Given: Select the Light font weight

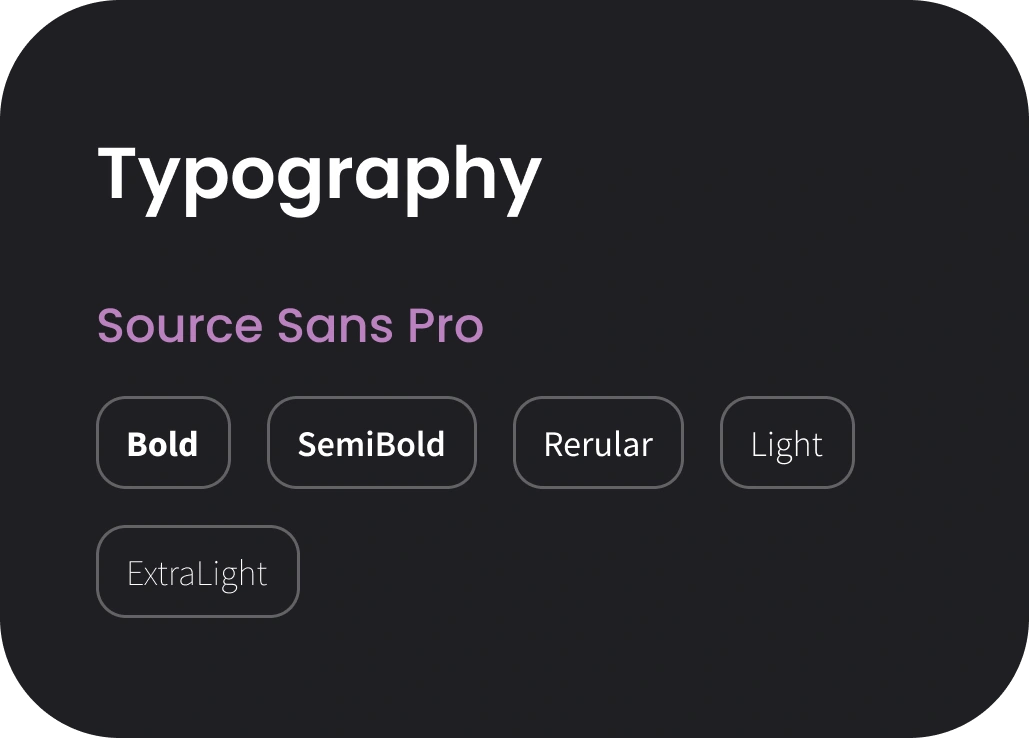Looking at the screenshot, I should coord(788,443).
